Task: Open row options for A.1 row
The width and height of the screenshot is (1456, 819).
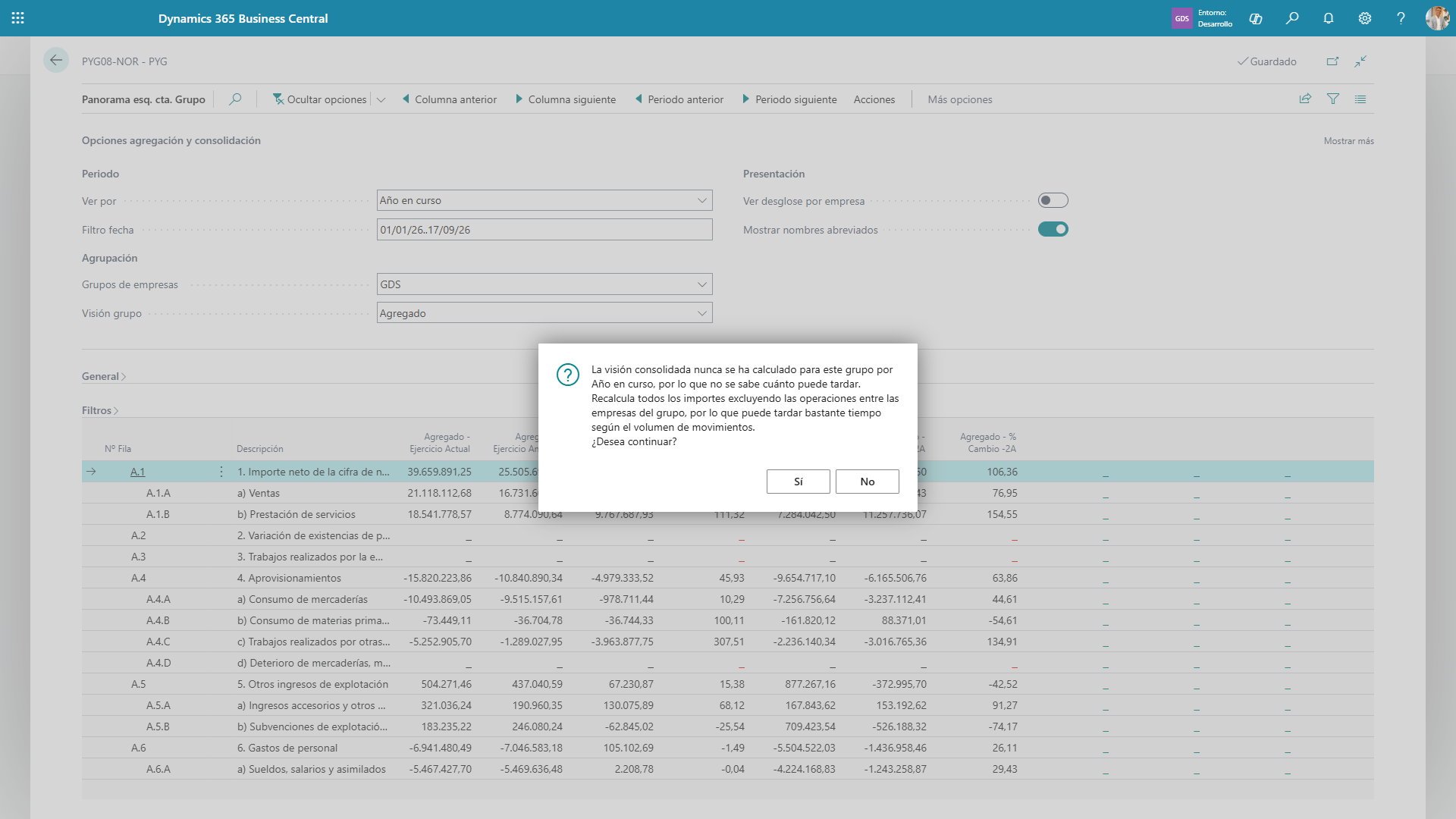Action: [x=221, y=472]
